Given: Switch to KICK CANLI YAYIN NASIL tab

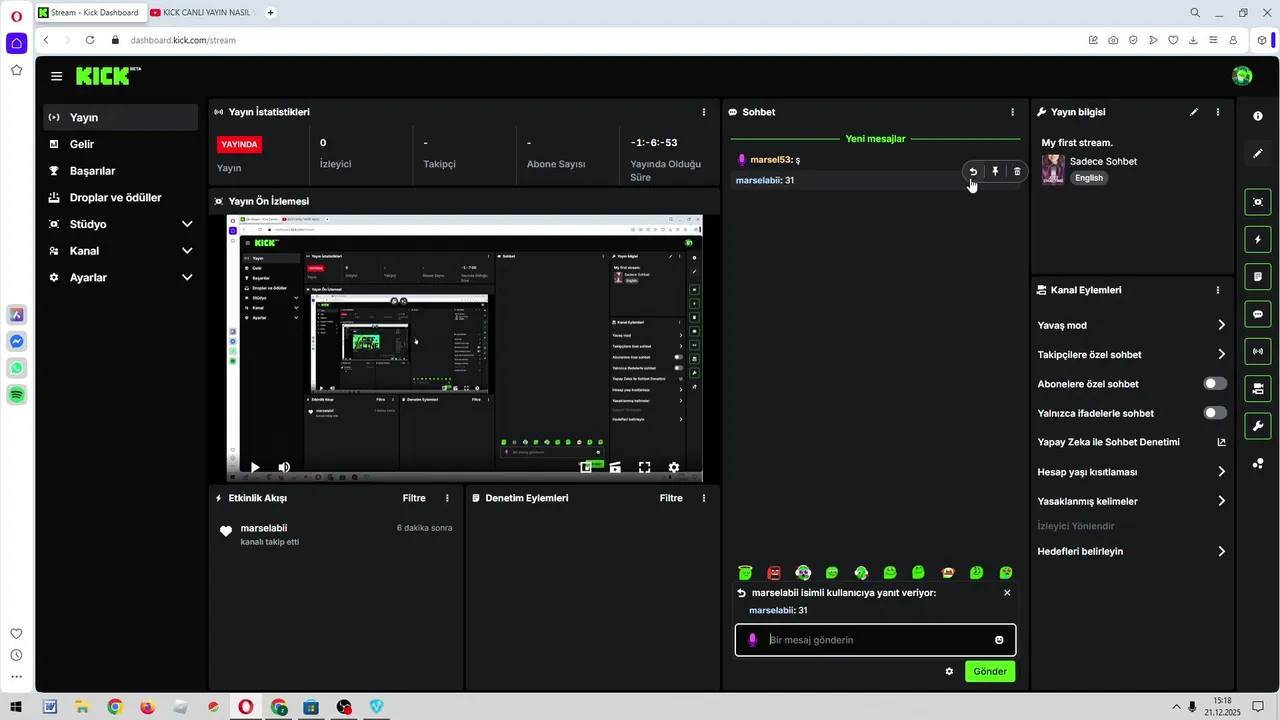Looking at the screenshot, I should tap(203, 12).
